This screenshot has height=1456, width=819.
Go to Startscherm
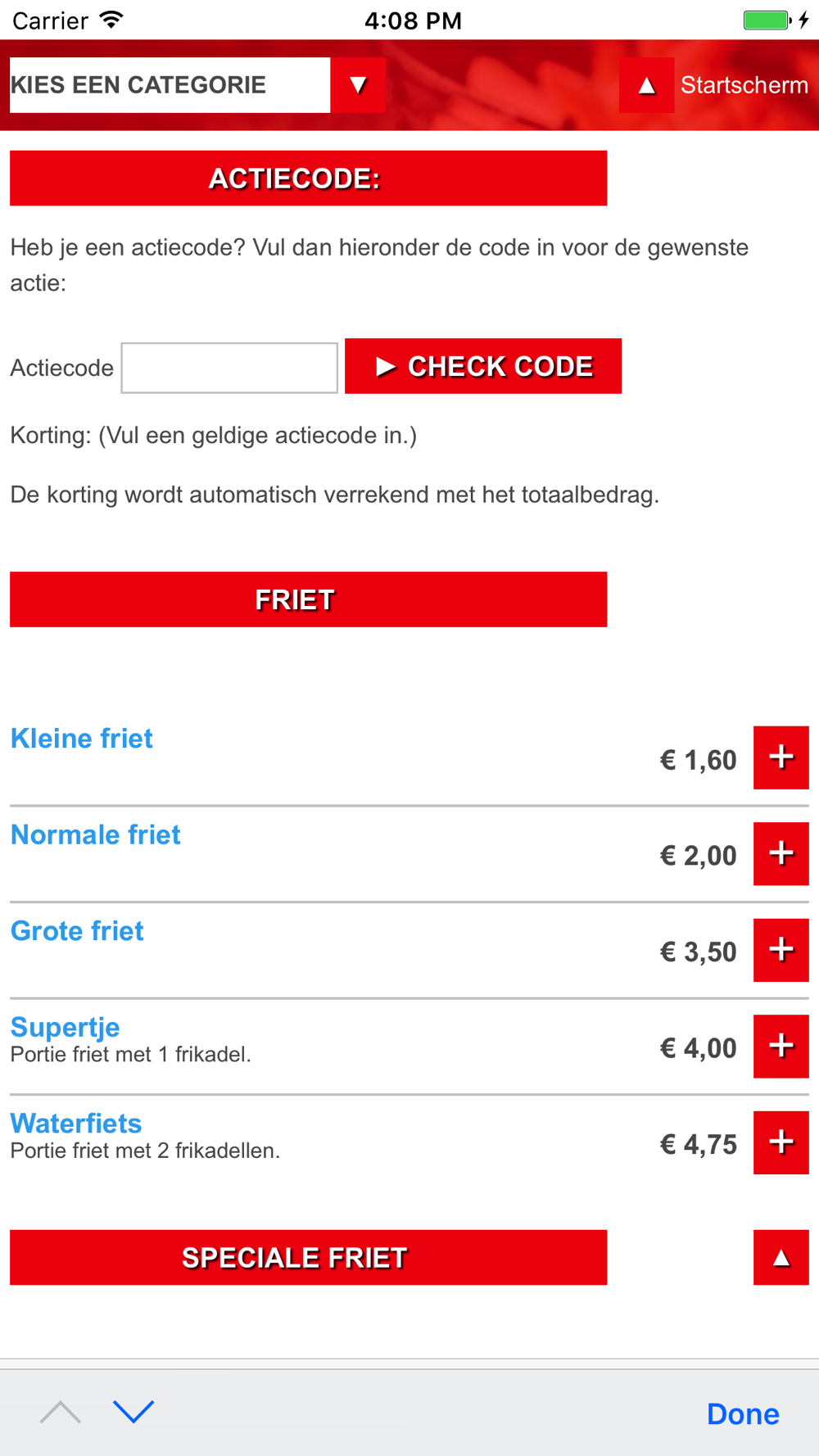pyautogui.click(x=744, y=85)
